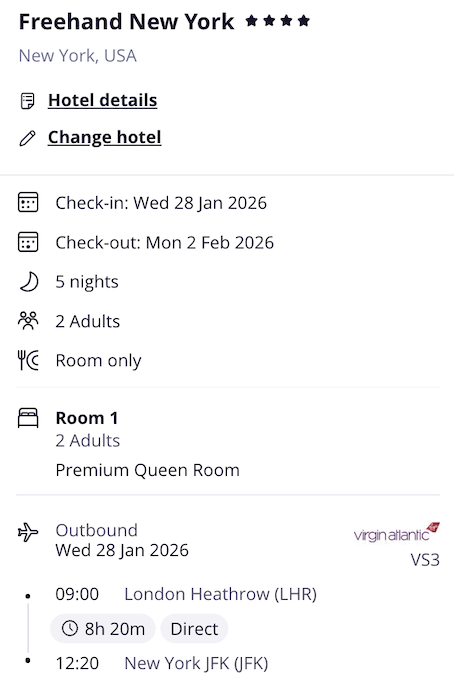
Task: Click the bed icon beside Room 1
Action: (28, 418)
